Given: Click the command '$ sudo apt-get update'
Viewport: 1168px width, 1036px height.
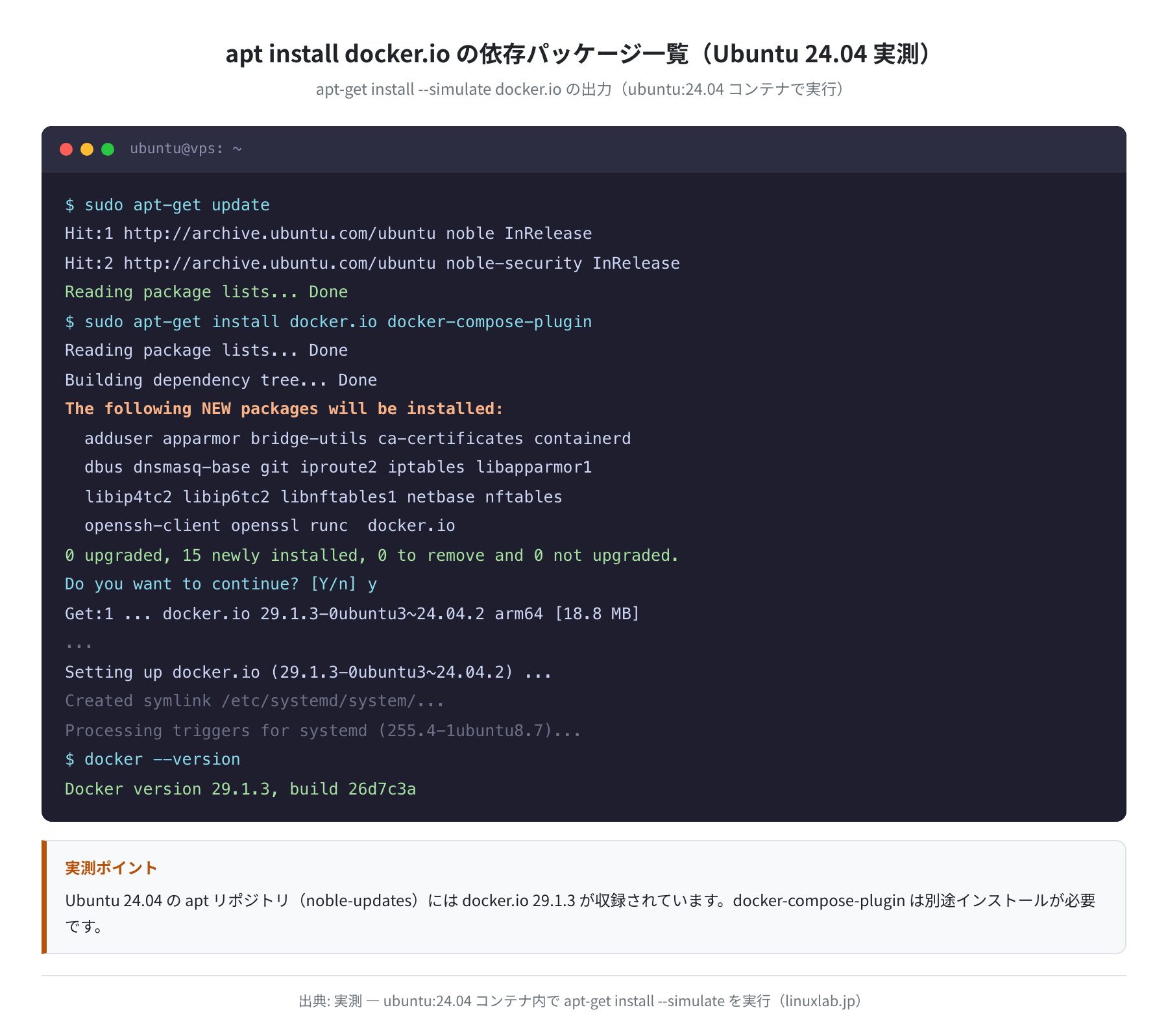Looking at the screenshot, I should coord(167,205).
